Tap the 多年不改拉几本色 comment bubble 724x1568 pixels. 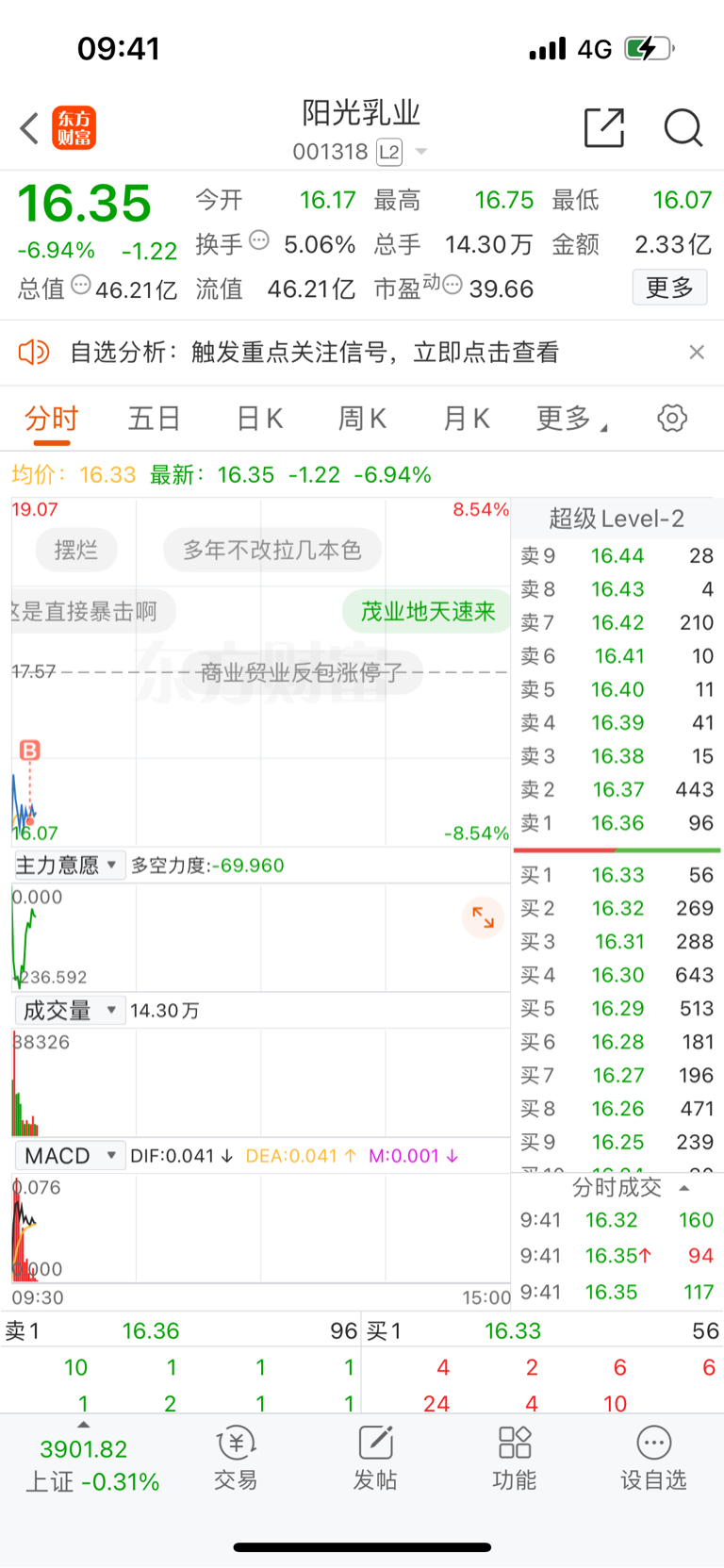272,550
